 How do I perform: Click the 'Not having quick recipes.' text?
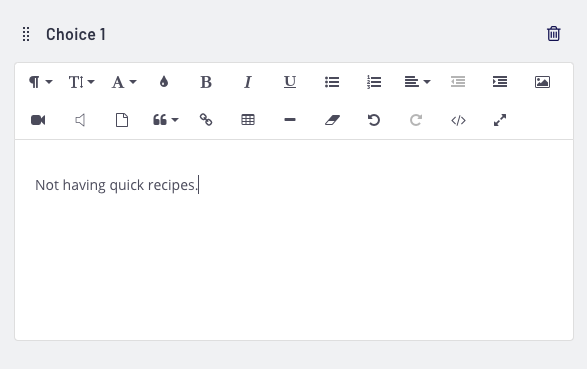[x=116, y=185]
